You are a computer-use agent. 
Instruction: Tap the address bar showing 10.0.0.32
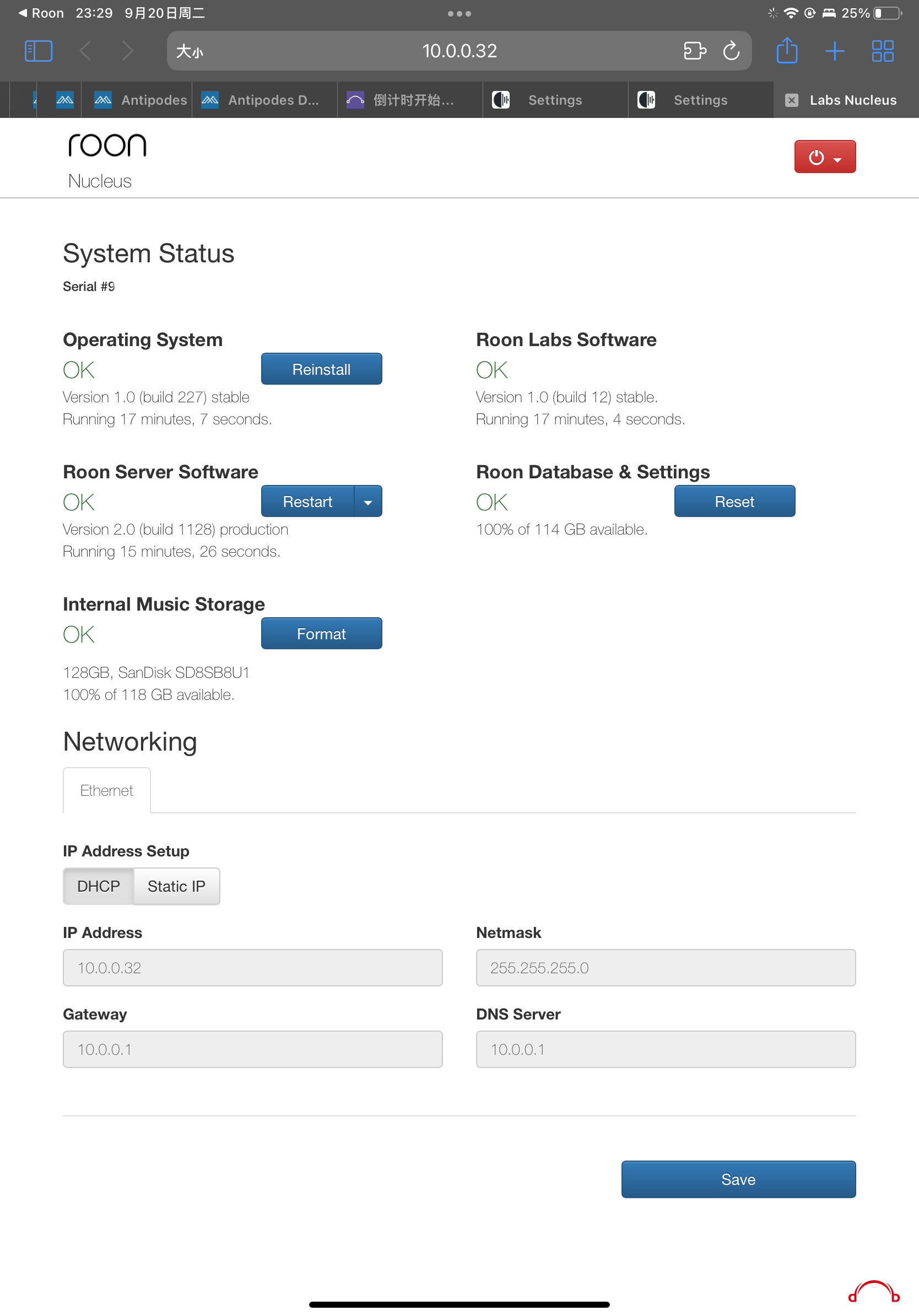pos(459,51)
